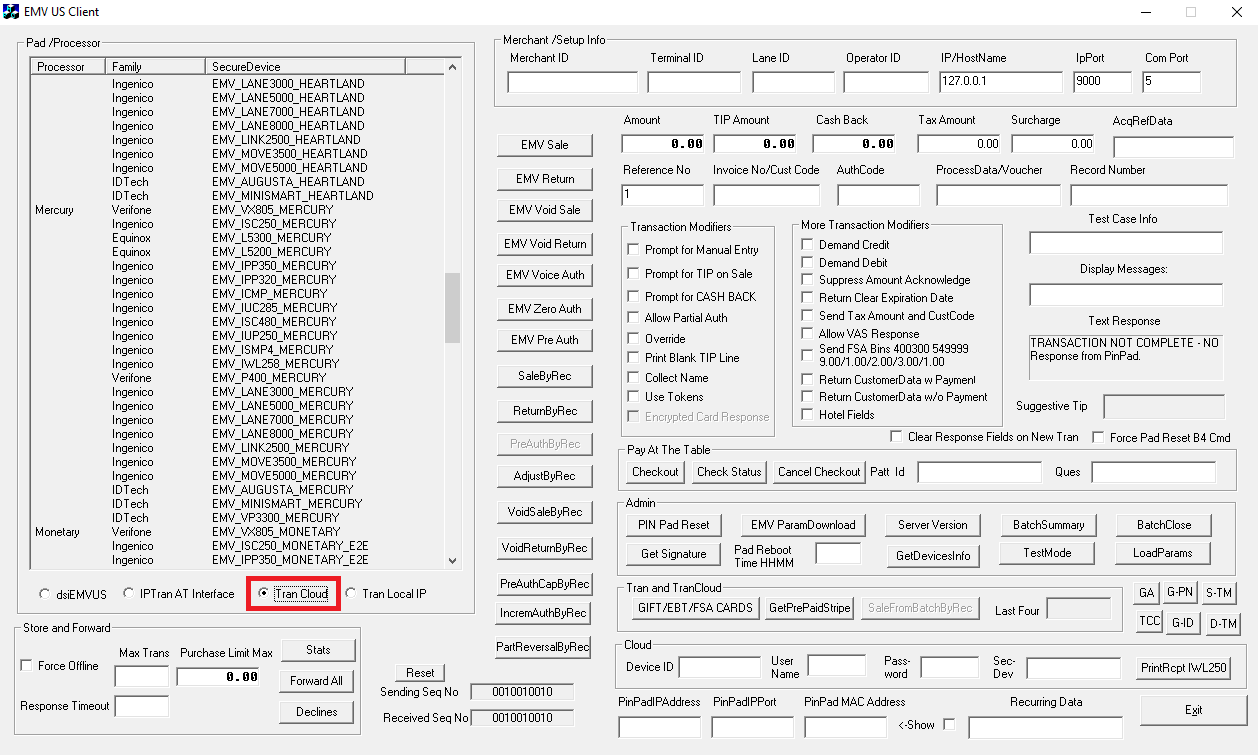Select EMV_VX805_MERCURY in the device list
Image resolution: width=1258 pixels, height=755 pixels.
[x=274, y=210]
